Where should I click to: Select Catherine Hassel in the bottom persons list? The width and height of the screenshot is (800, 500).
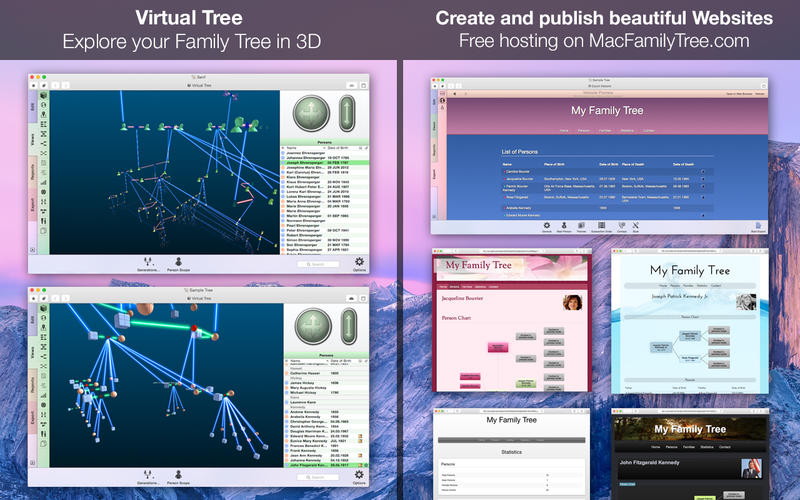[315, 372]
